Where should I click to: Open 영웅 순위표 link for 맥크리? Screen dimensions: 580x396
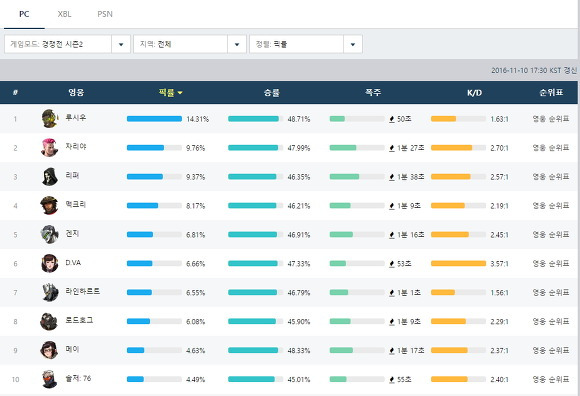(x=551, y=205)
